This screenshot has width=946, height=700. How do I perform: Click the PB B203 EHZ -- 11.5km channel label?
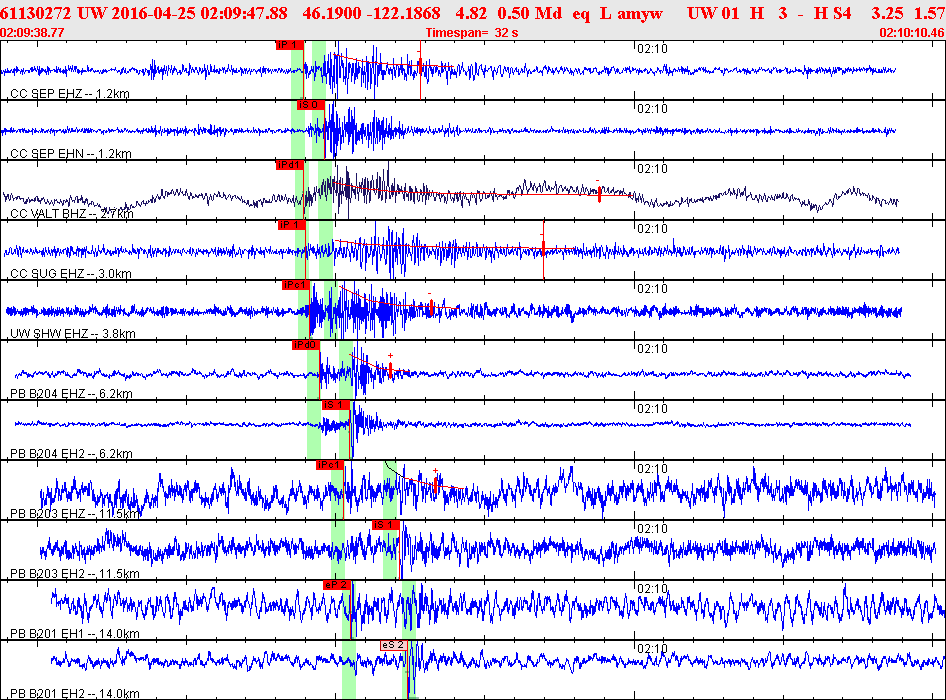pyautogui.click(x=75, y=514)
